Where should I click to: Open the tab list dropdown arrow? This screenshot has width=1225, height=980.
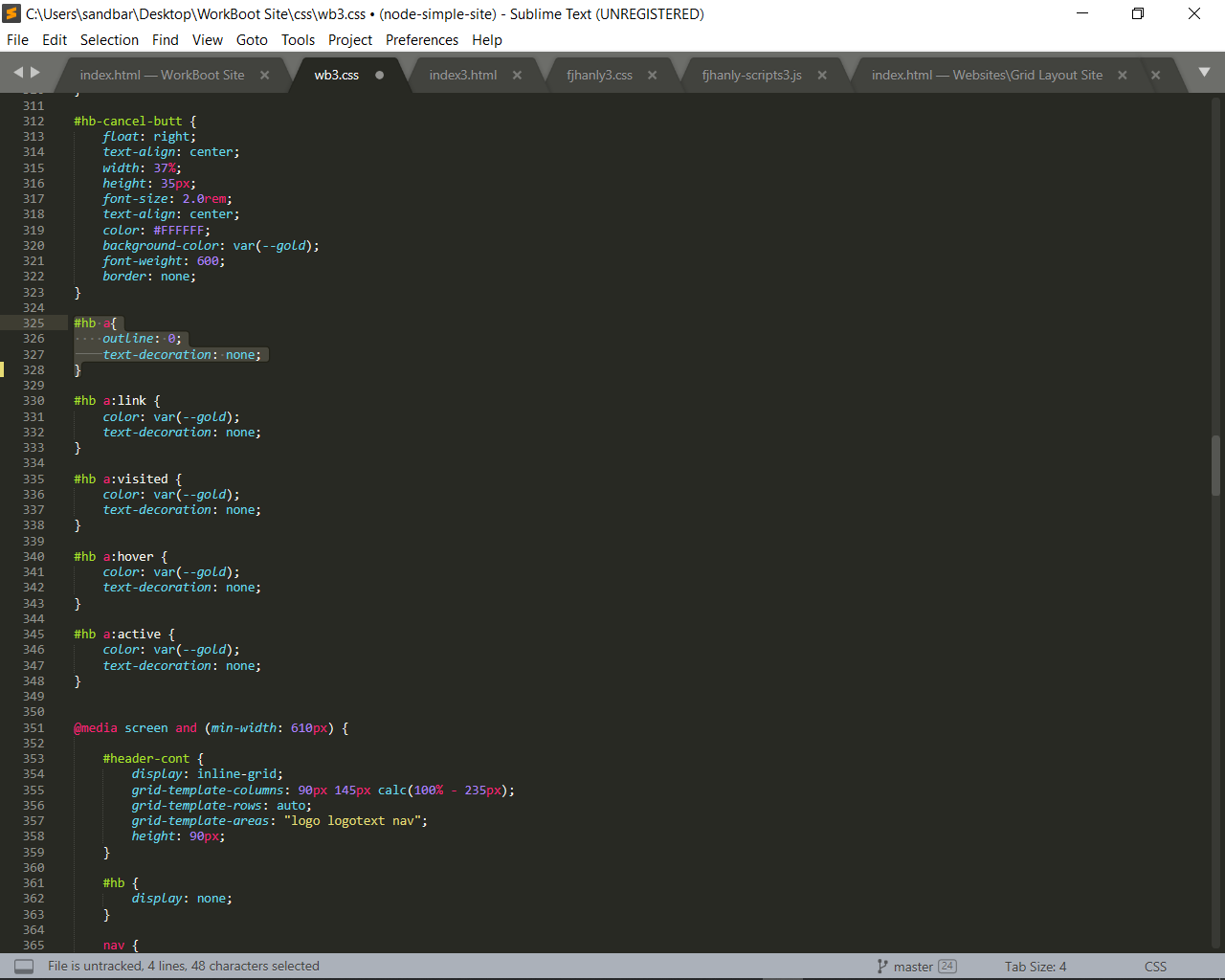tap(1204, 73)
